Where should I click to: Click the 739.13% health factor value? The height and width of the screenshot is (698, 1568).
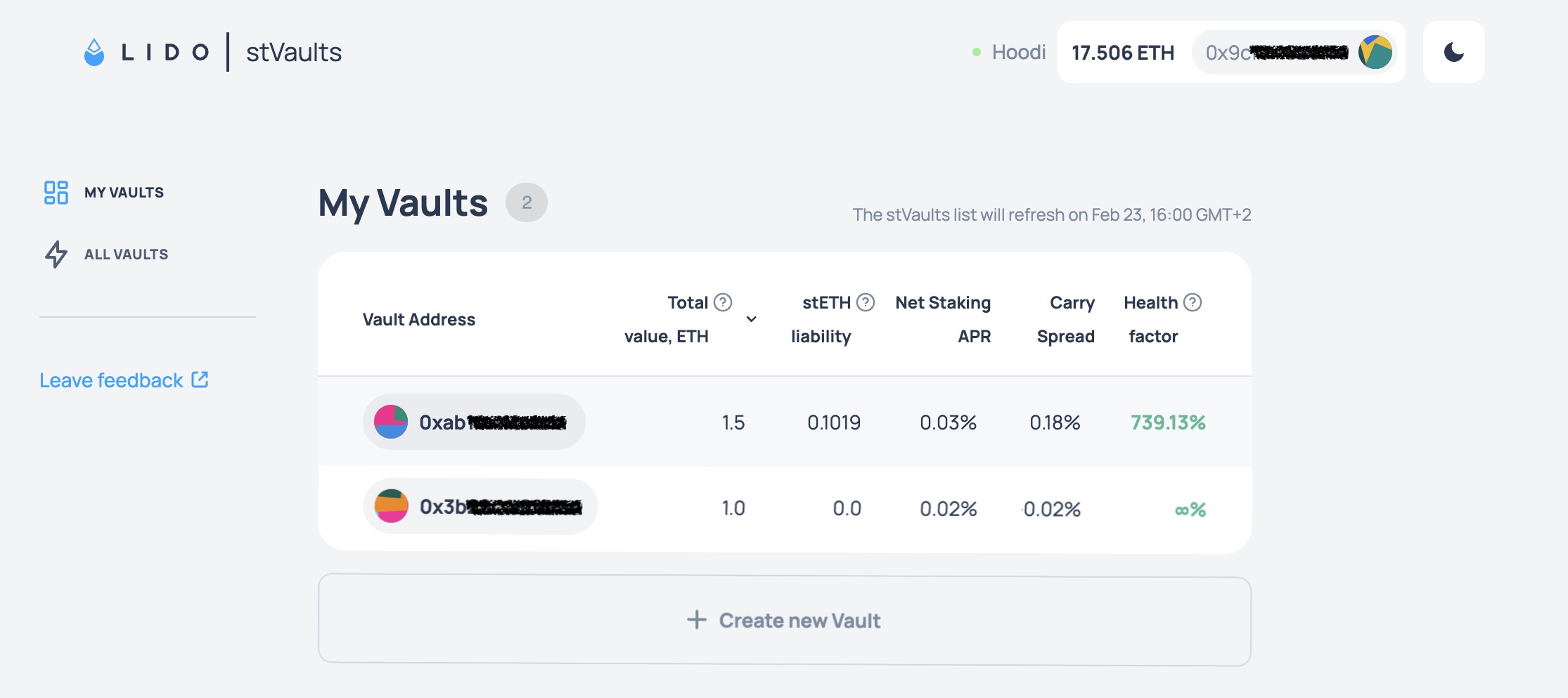[1167, 422]
